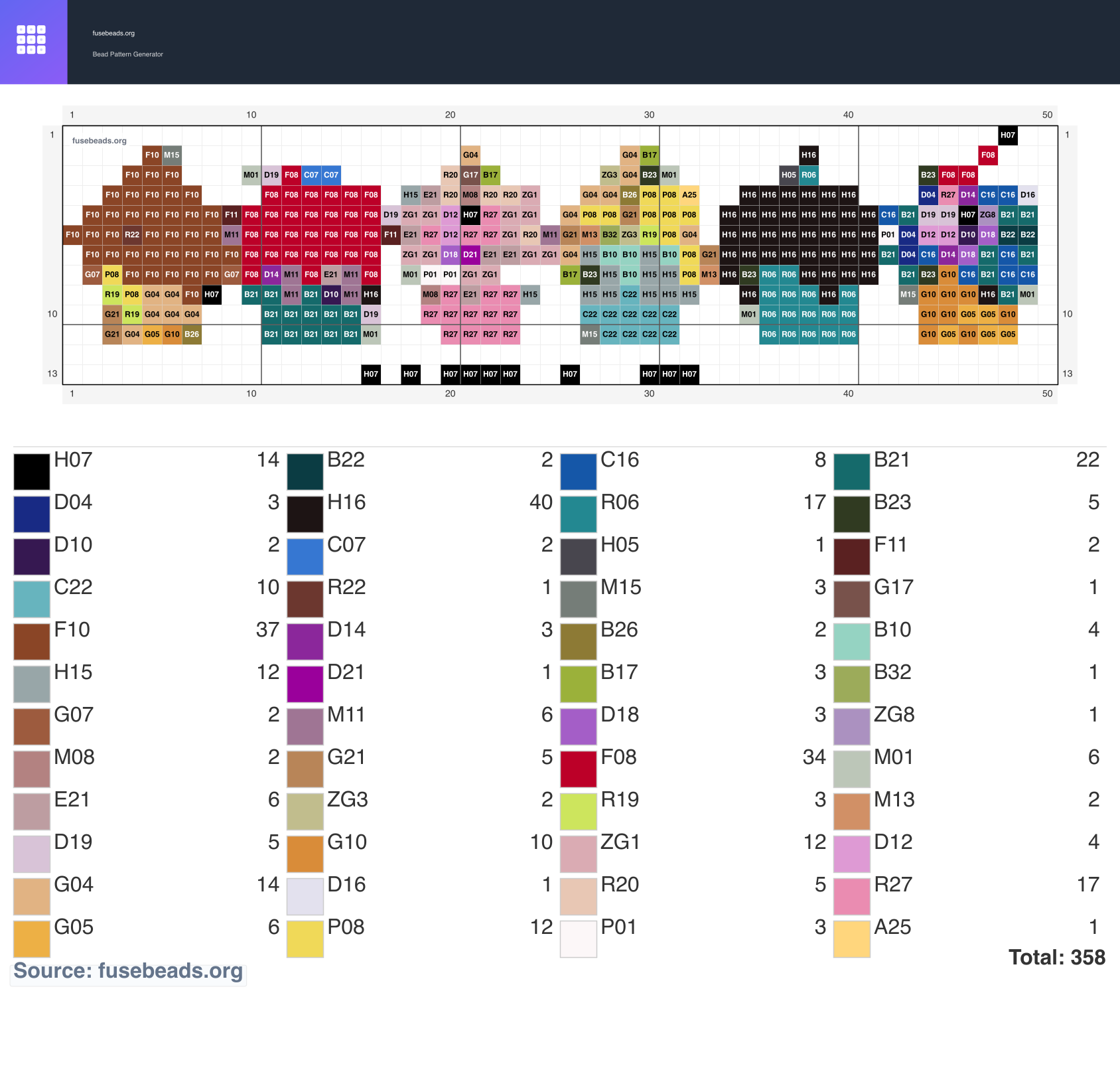
Task: Select the B32 legend swatch
Action: tap(852, 684)
